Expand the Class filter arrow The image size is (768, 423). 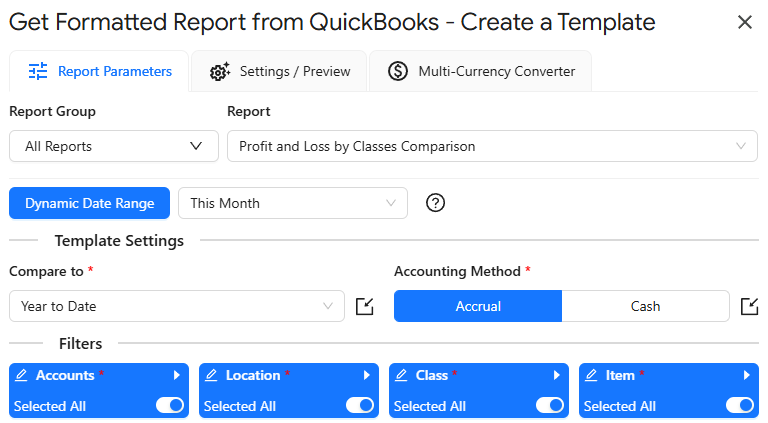pyautogui.click(x=557, y=376)
